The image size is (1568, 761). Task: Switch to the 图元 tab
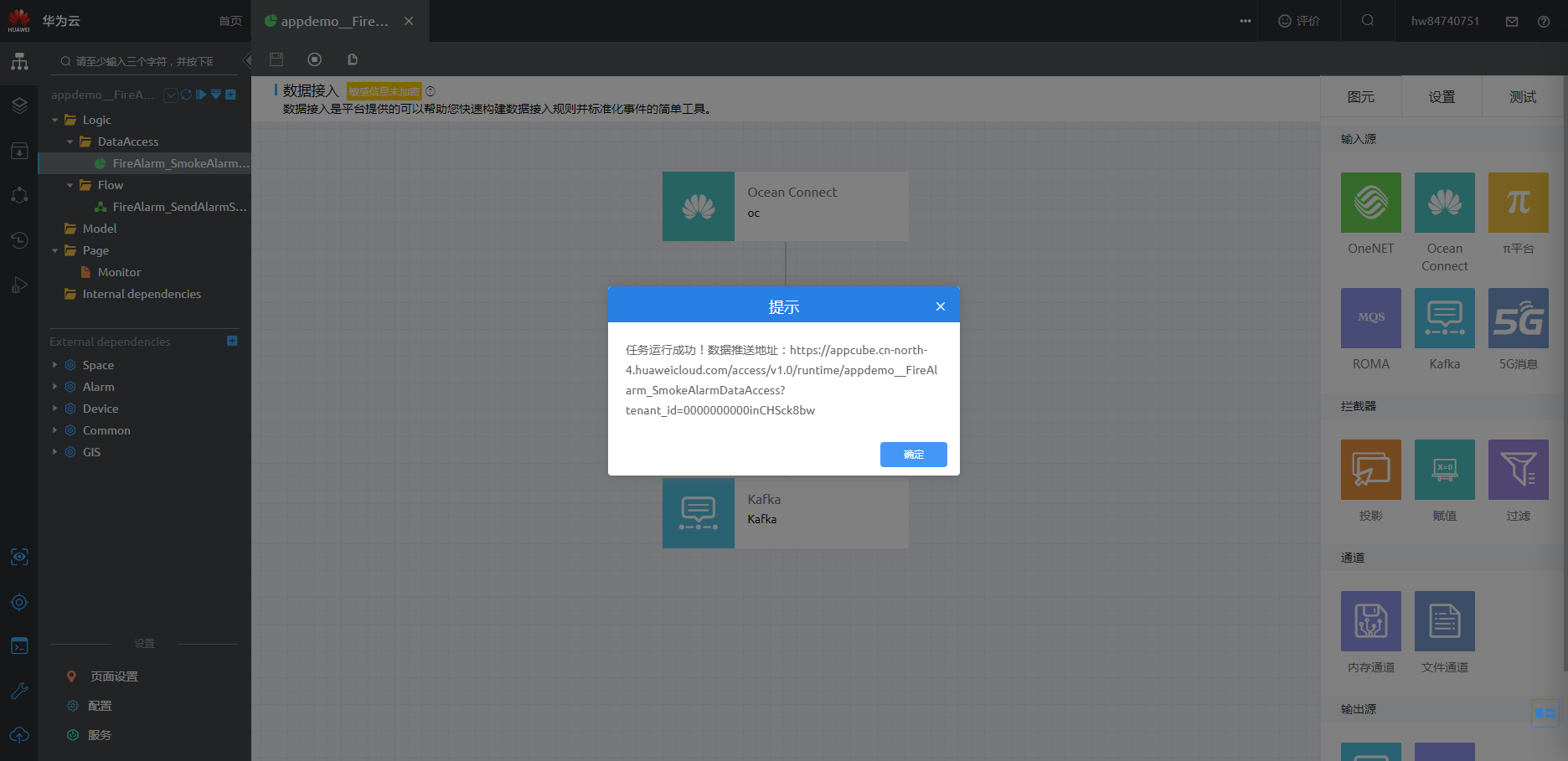point(1361,97)
